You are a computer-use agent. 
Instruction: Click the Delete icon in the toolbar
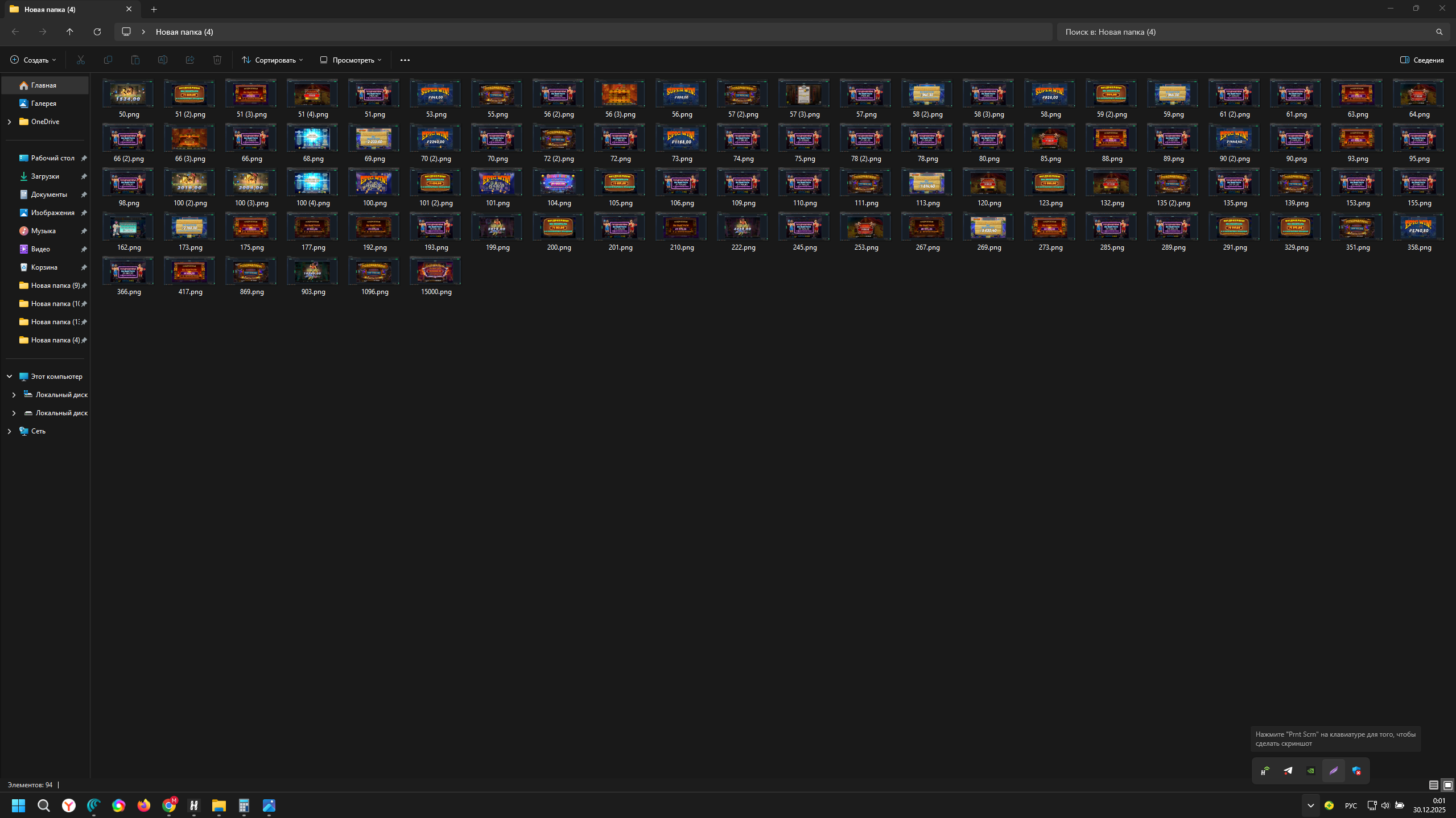click(217, 60)
